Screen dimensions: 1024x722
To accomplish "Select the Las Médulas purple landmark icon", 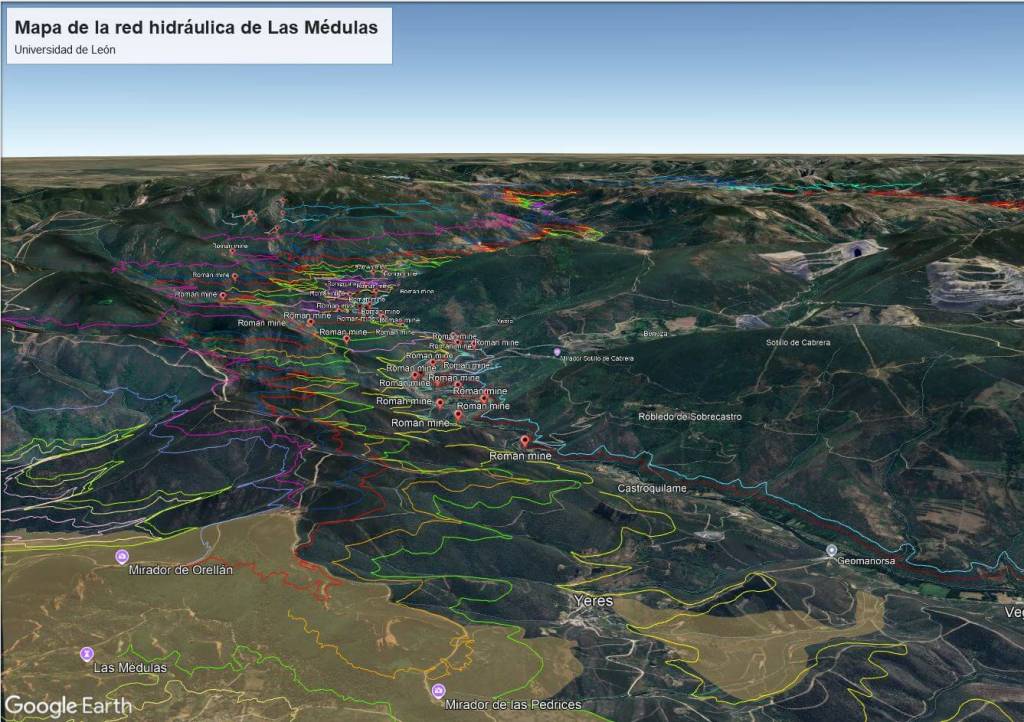I will click(x=87, y=654).
